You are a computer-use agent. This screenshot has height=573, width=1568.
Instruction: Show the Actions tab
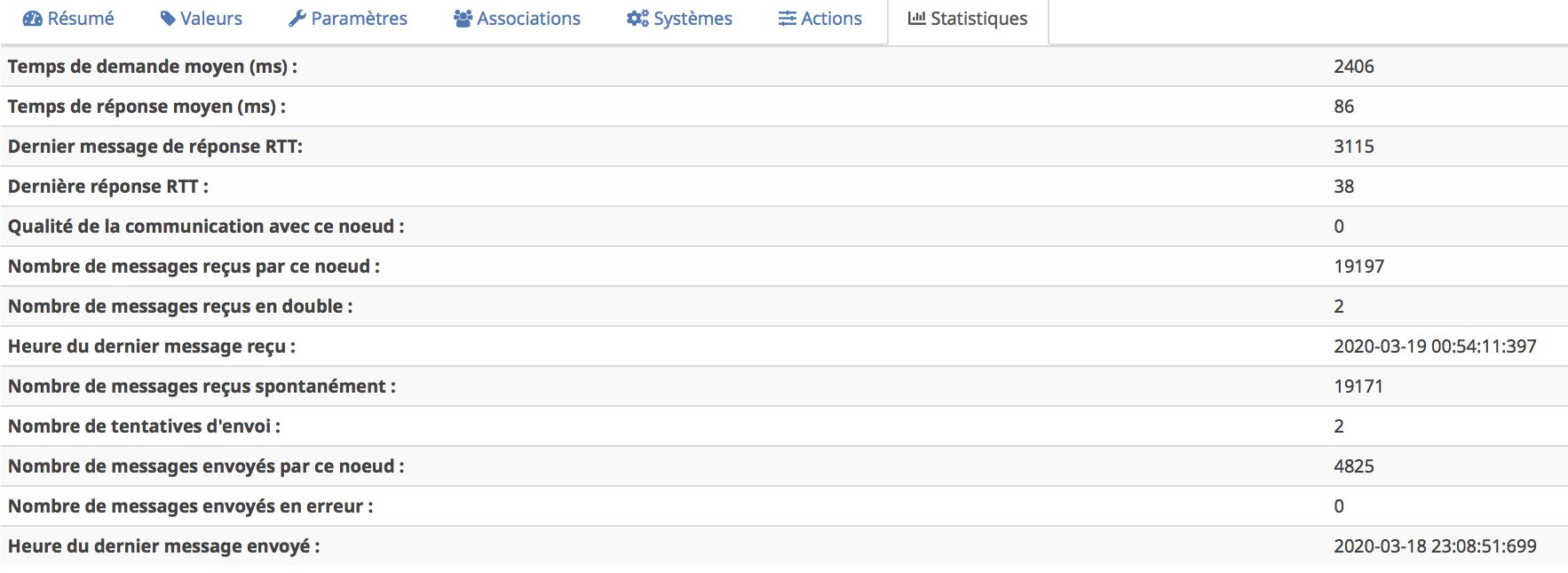(x=820, y=19)
